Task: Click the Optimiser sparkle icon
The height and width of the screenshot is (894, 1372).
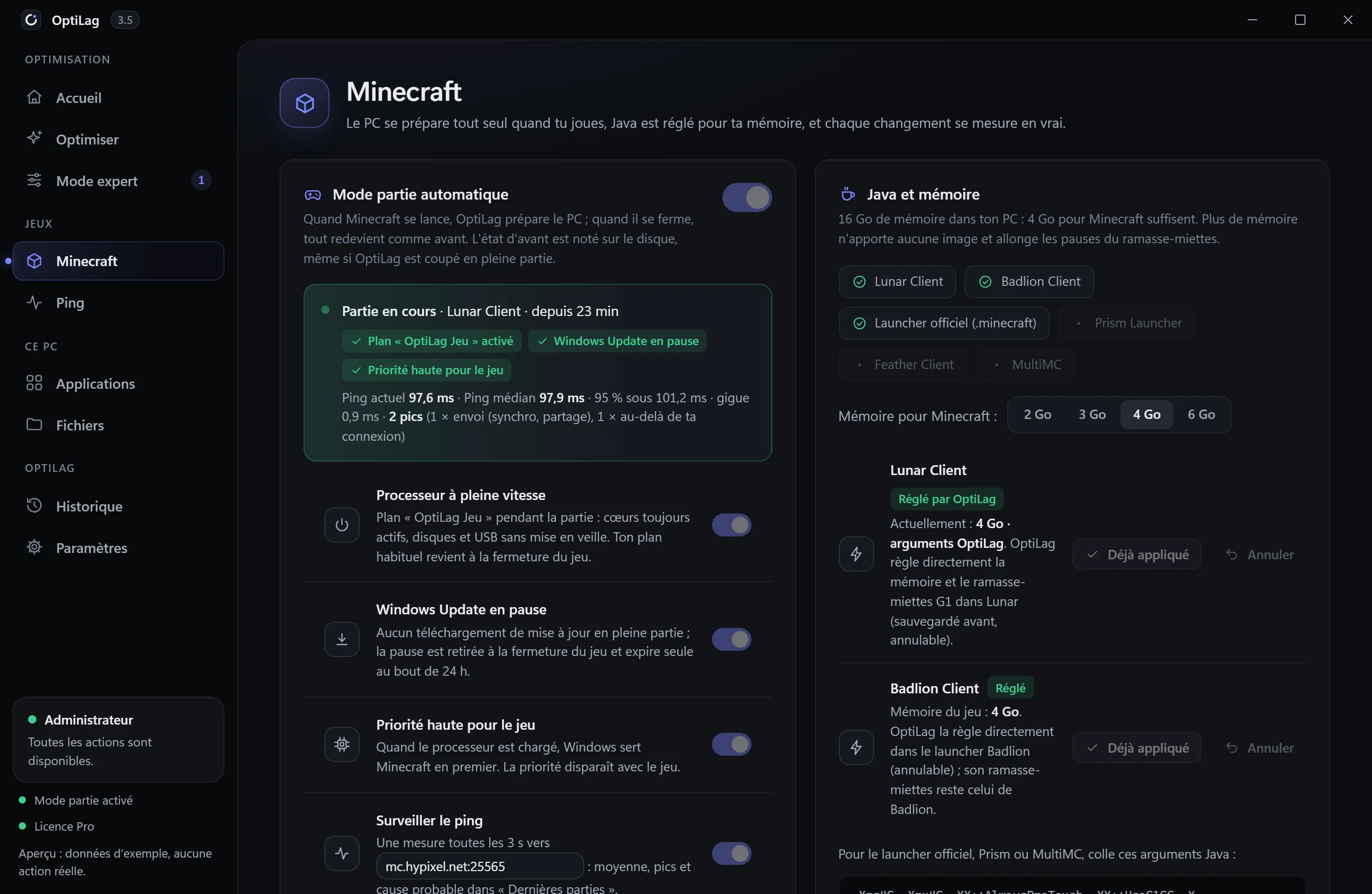Action: pos(35,138)
